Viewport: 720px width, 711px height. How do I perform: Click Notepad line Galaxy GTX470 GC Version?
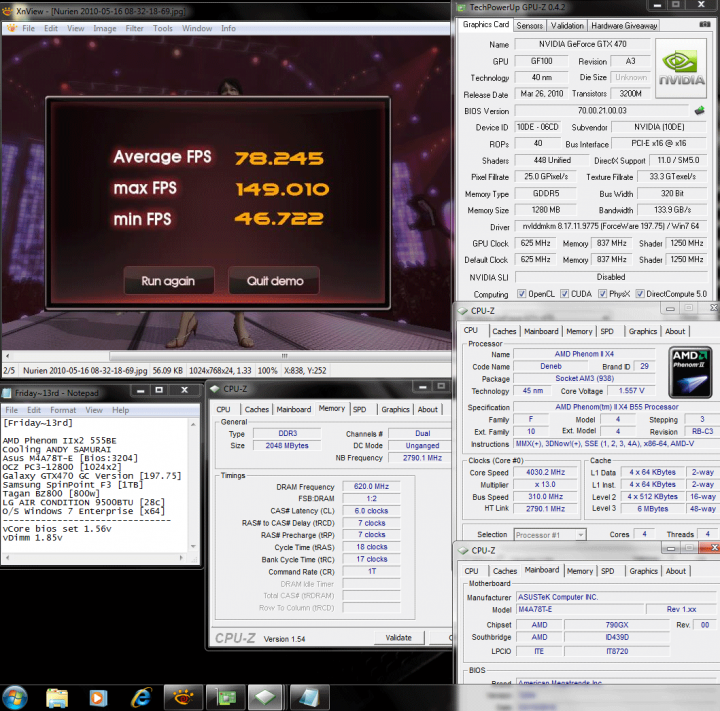point(92,476)
